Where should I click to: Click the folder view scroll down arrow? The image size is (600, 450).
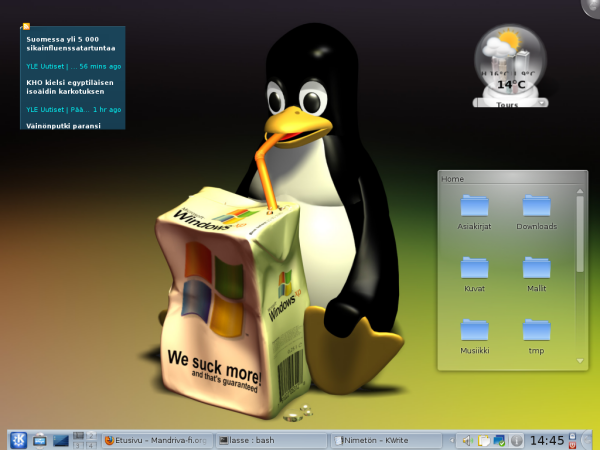580,361
